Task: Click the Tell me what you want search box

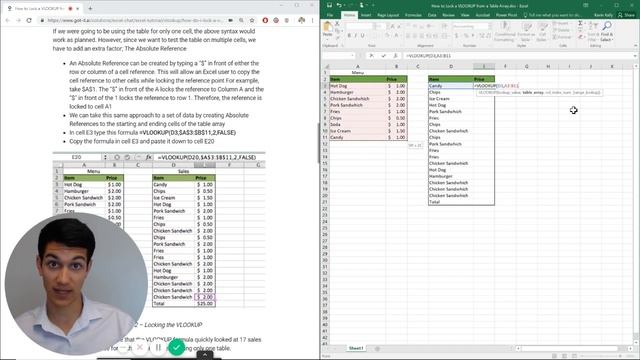Action: point(552,15)
